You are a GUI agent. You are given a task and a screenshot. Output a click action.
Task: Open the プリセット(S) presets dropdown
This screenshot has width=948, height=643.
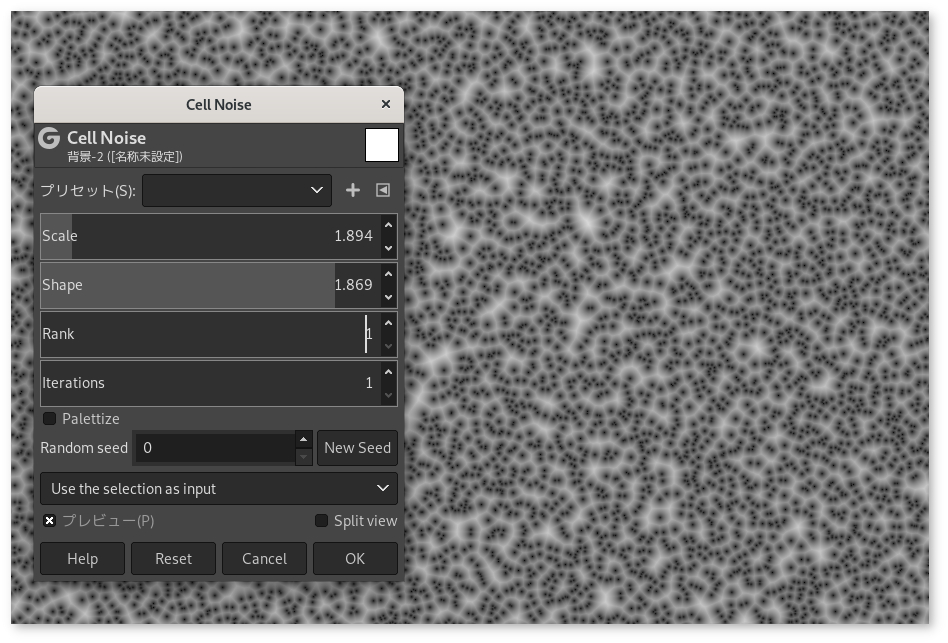pos(236,190)
